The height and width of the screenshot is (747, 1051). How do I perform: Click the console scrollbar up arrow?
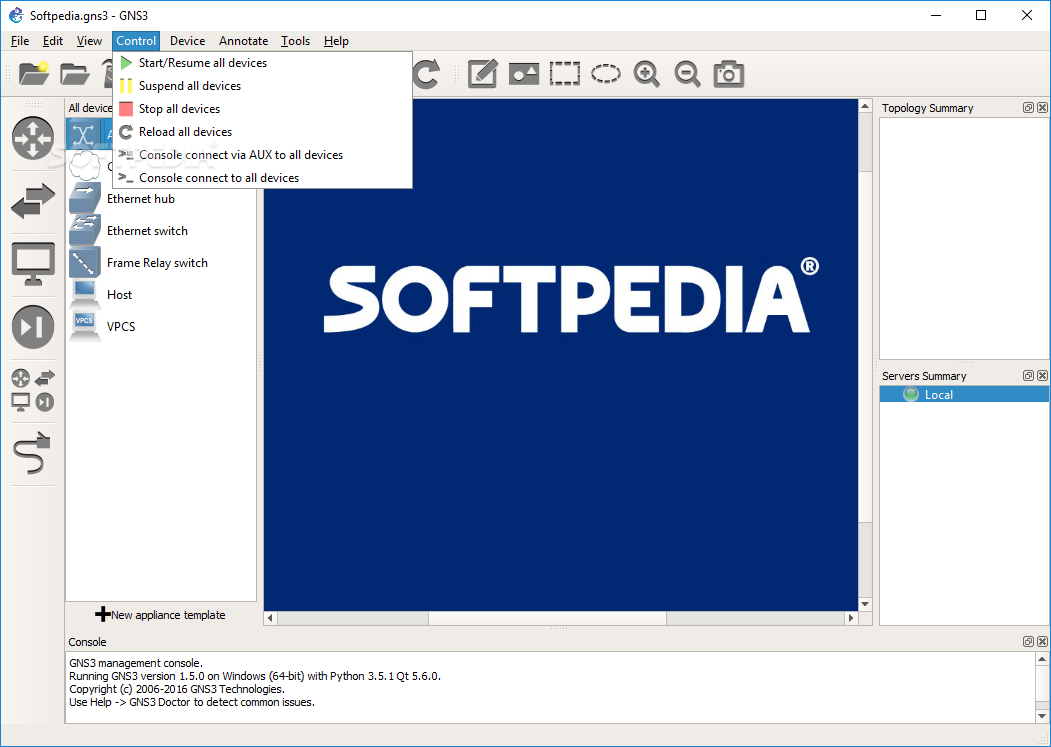pos(1042,659)
